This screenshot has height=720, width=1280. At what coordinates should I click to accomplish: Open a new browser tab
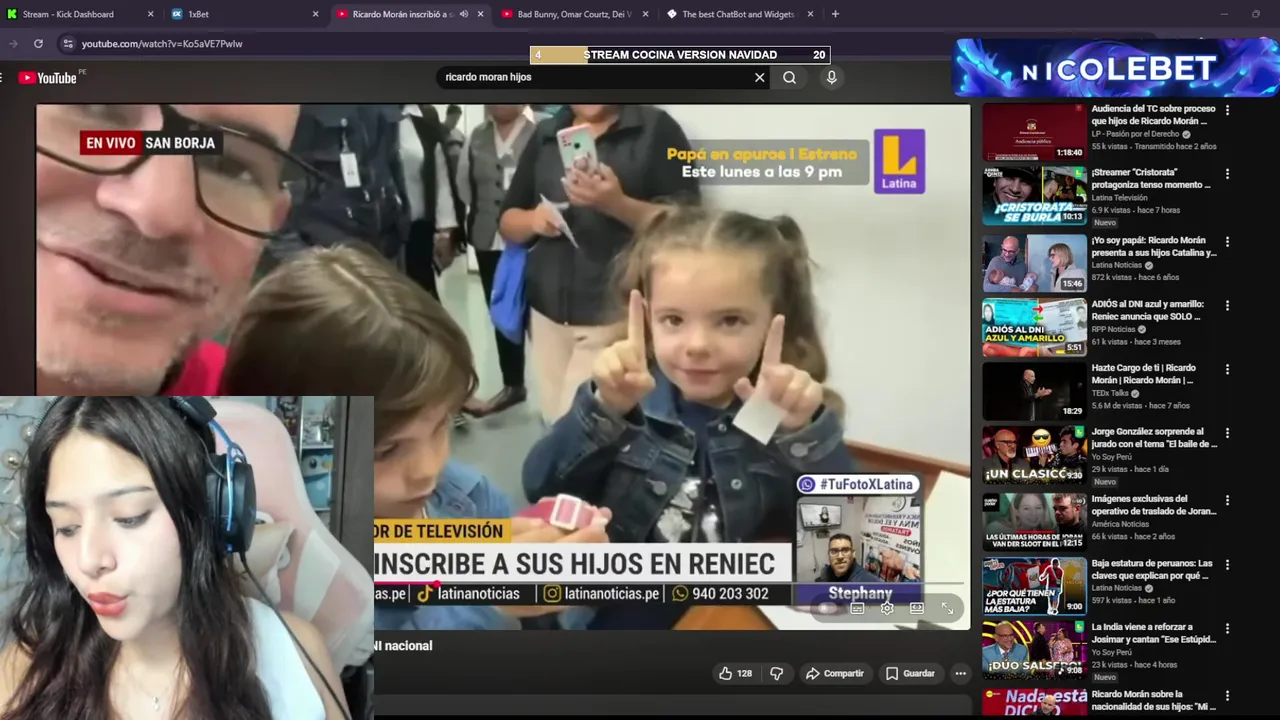pos(835,14)
